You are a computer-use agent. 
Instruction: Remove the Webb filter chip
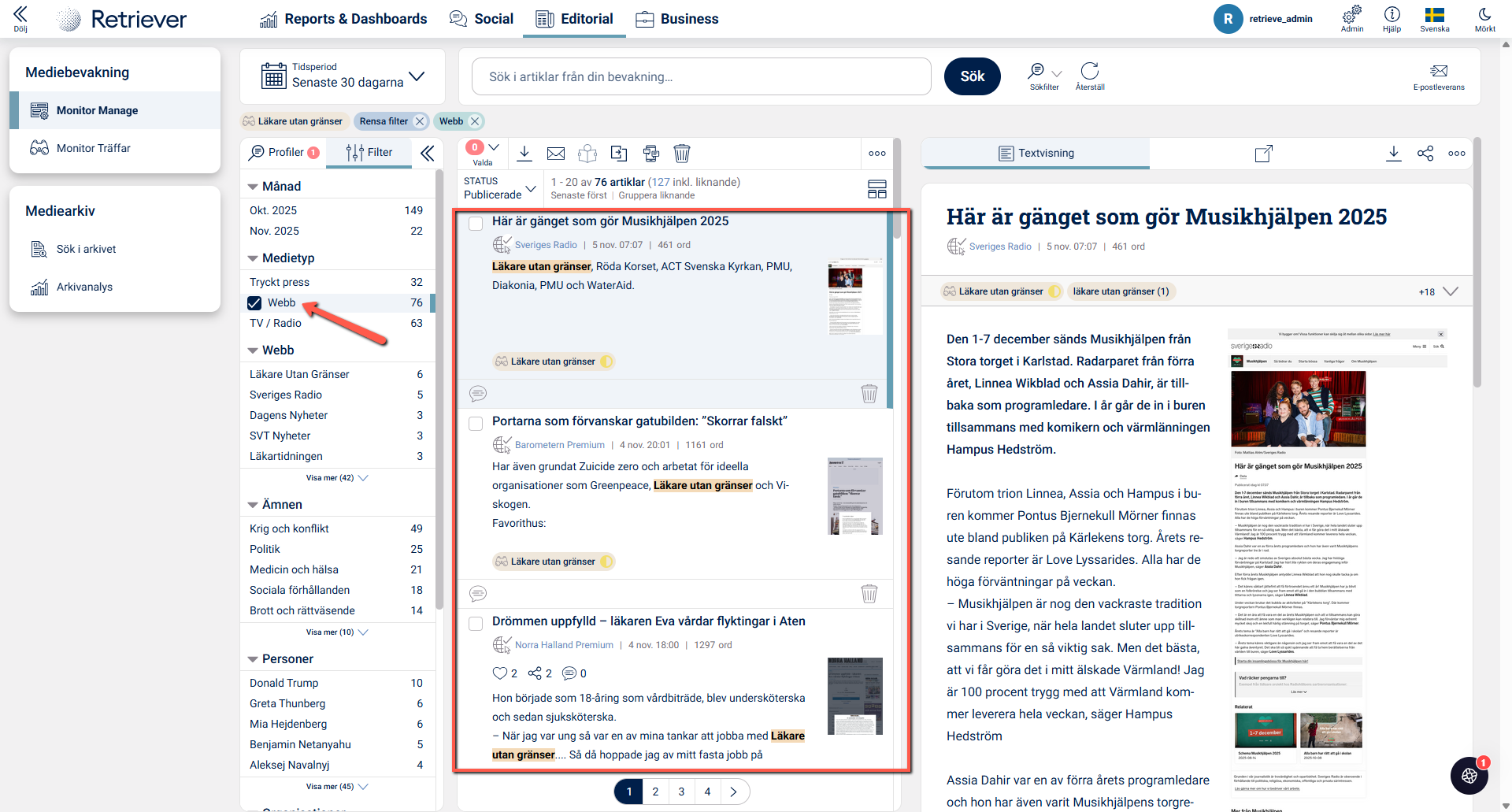(475, 121)
